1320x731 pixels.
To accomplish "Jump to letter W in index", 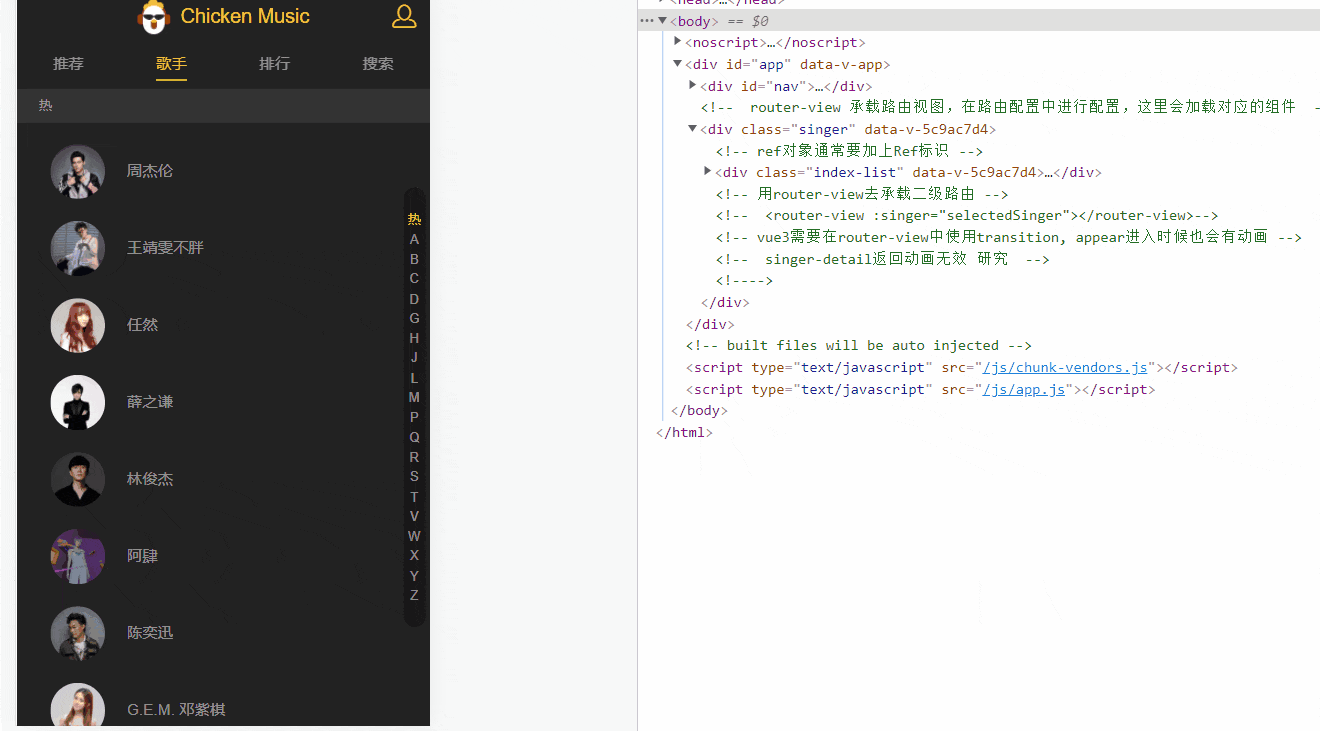I will click(x=414, y=536).
